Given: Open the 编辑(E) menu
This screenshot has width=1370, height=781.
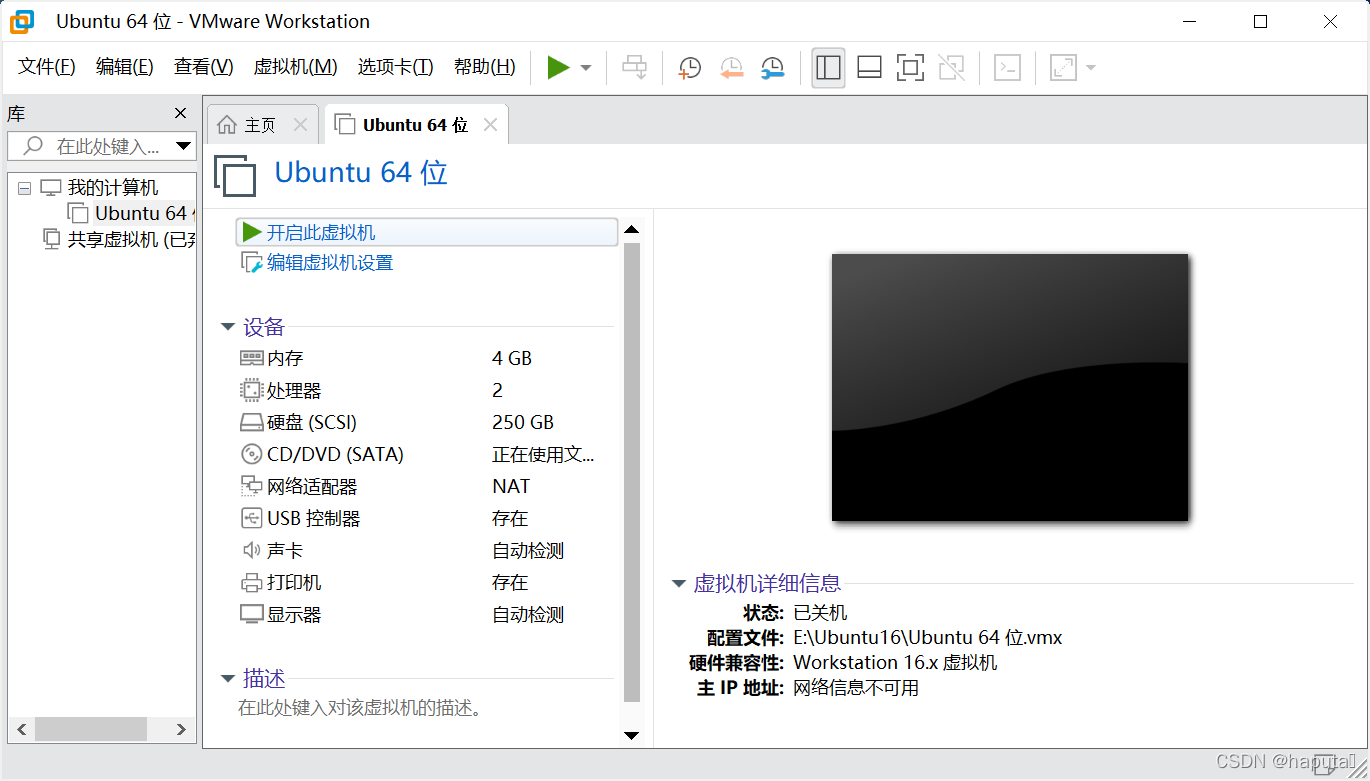Looking at the screenshot, I should pos(125,67).
